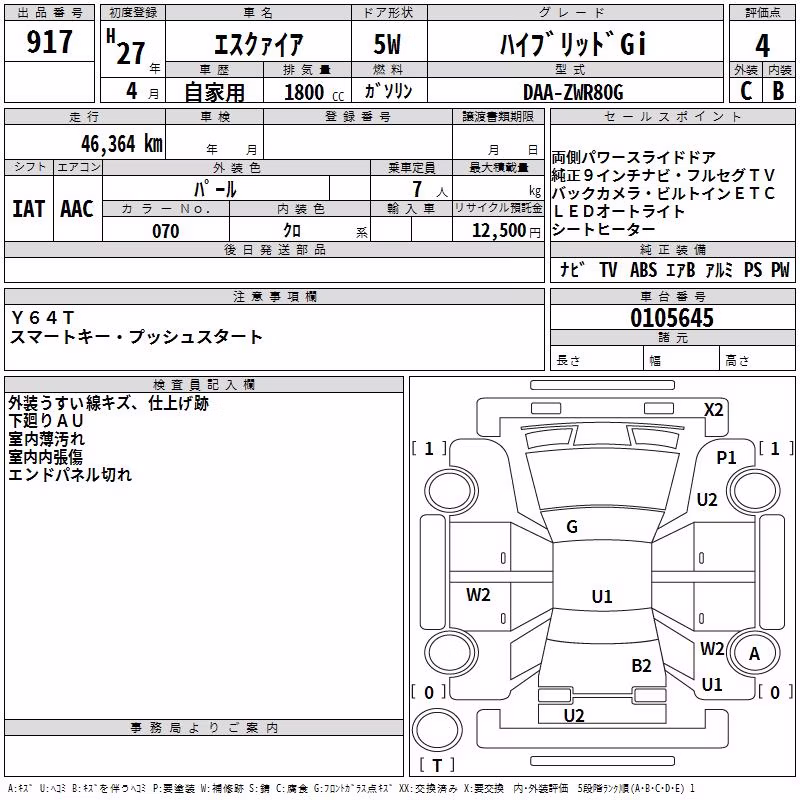Select the wheel marked A on the diagram

tap(754, 654)
